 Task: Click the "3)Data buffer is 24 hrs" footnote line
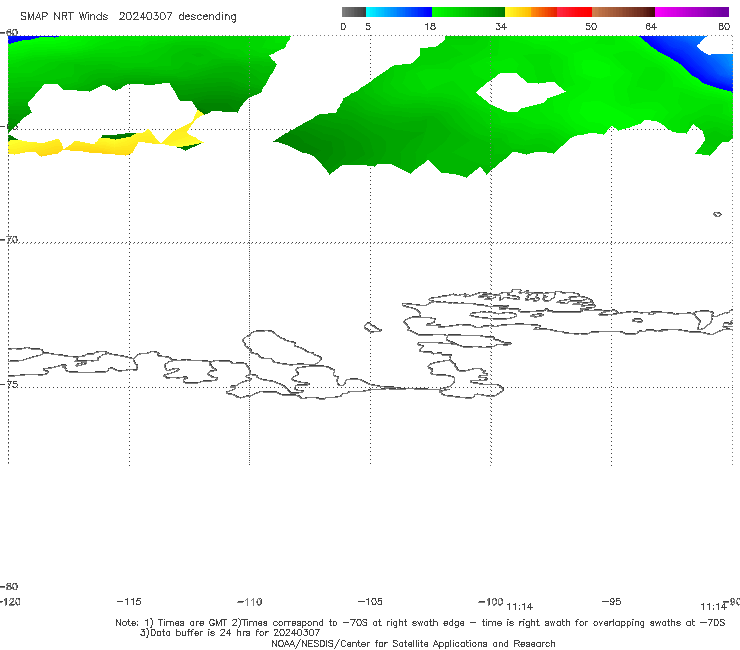[230, 633]
